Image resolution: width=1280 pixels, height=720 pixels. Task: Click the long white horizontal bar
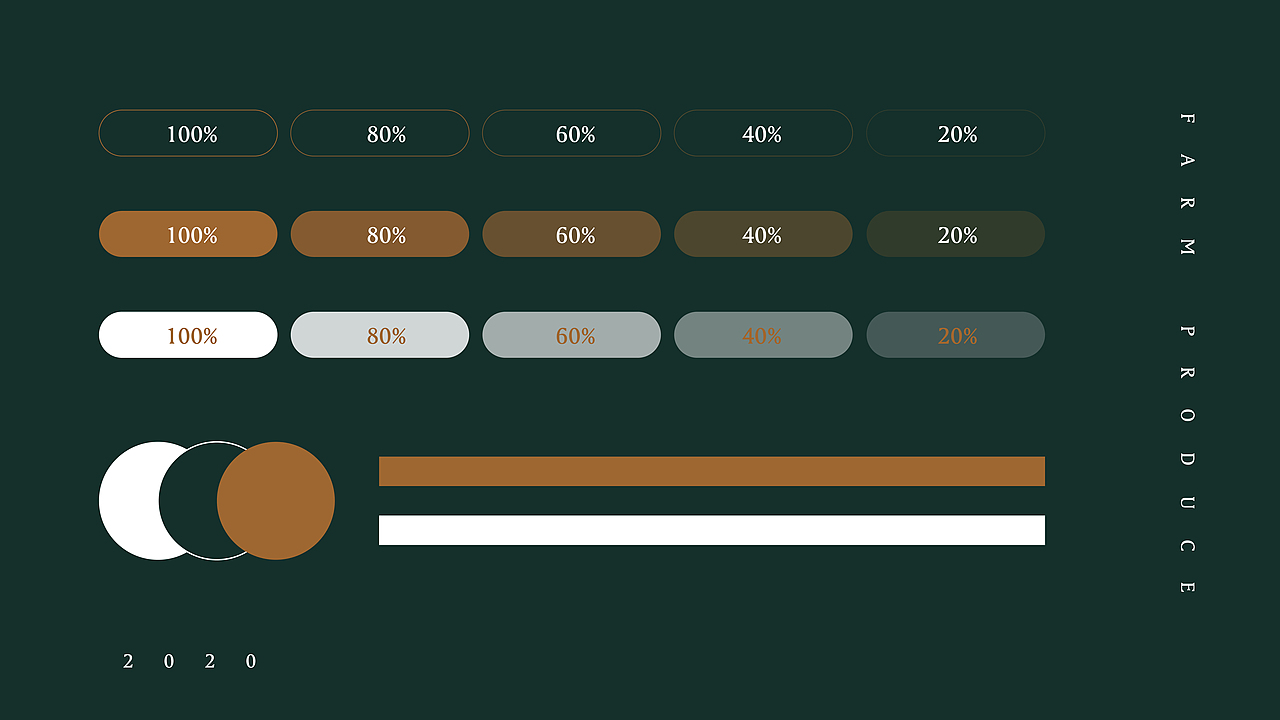click(x=712, y=530)
